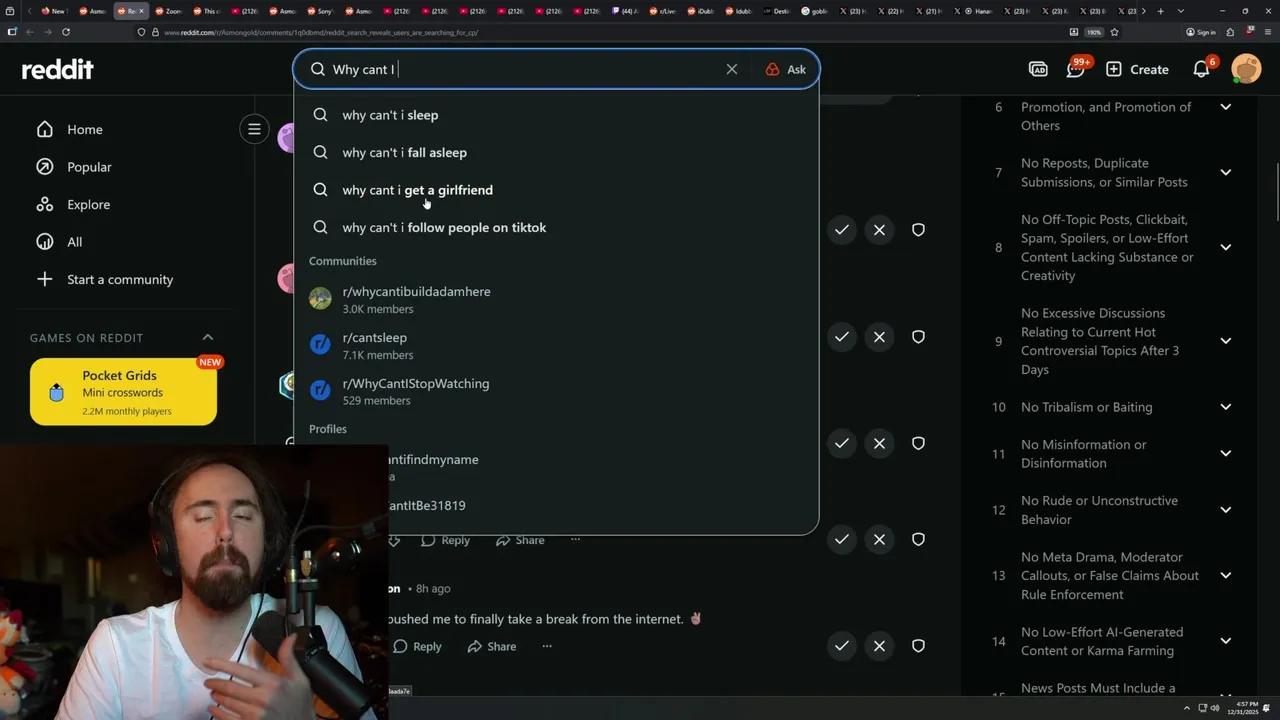Click the browser back arrow

[x=30, y=32]
